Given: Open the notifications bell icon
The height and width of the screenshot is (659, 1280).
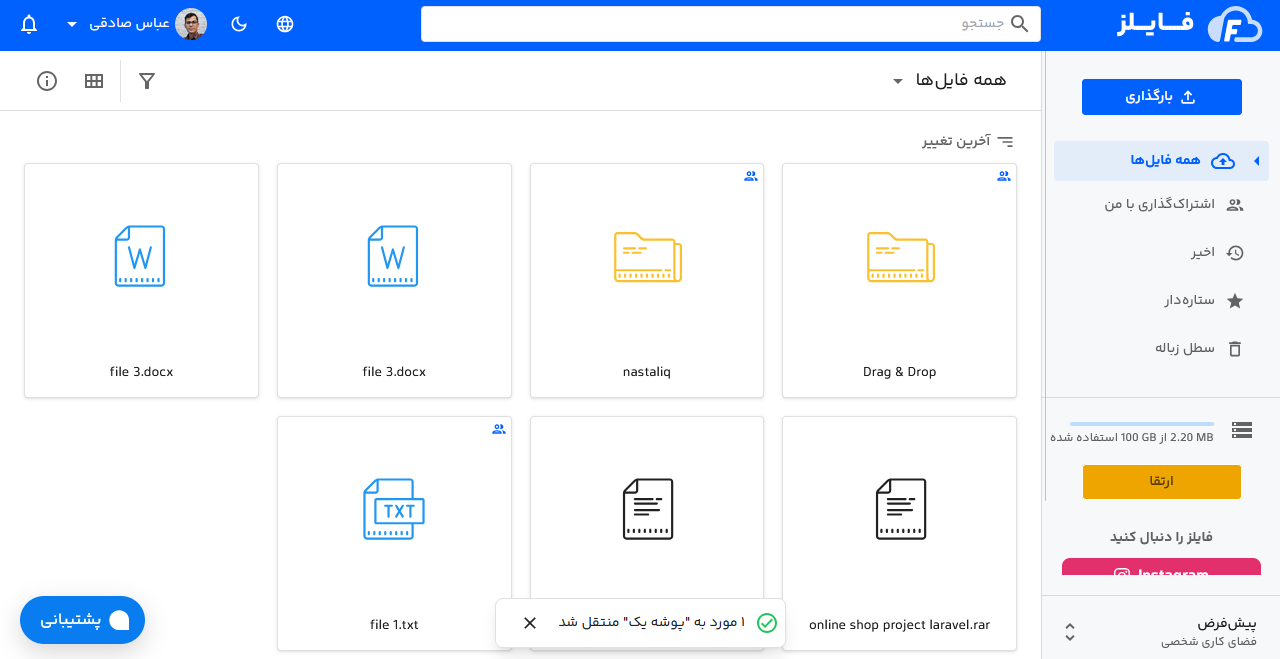Looking at the screenshot, I should pyautogui.click(x=28, y=23).
